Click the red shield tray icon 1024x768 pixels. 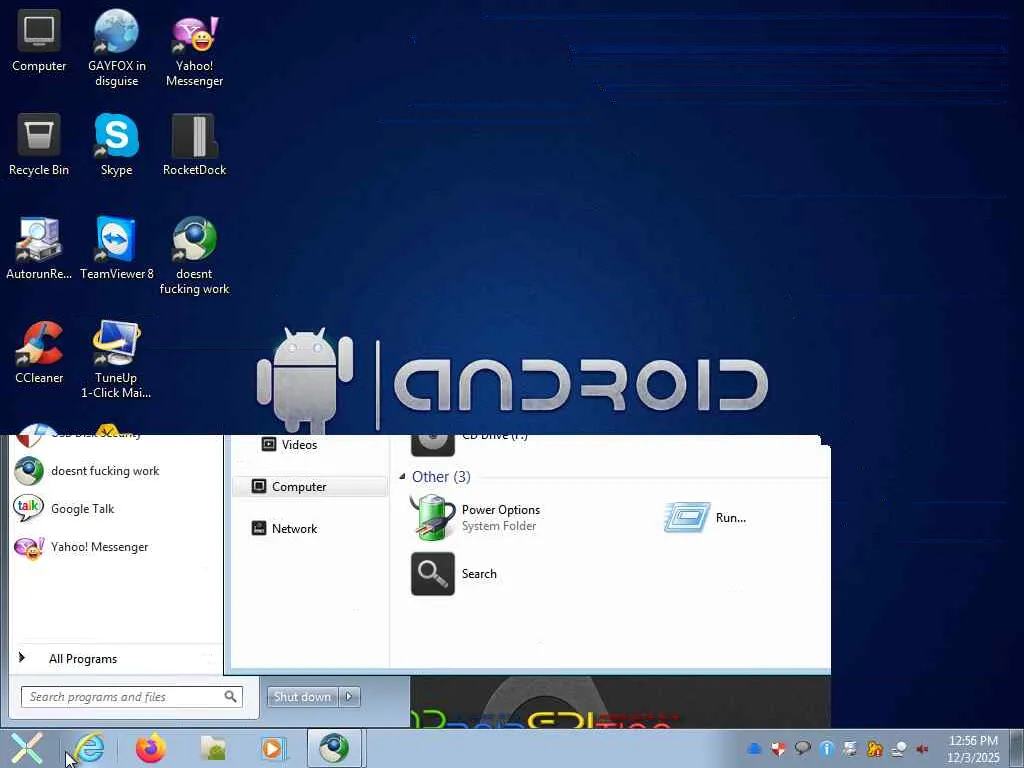pos(778,748)
